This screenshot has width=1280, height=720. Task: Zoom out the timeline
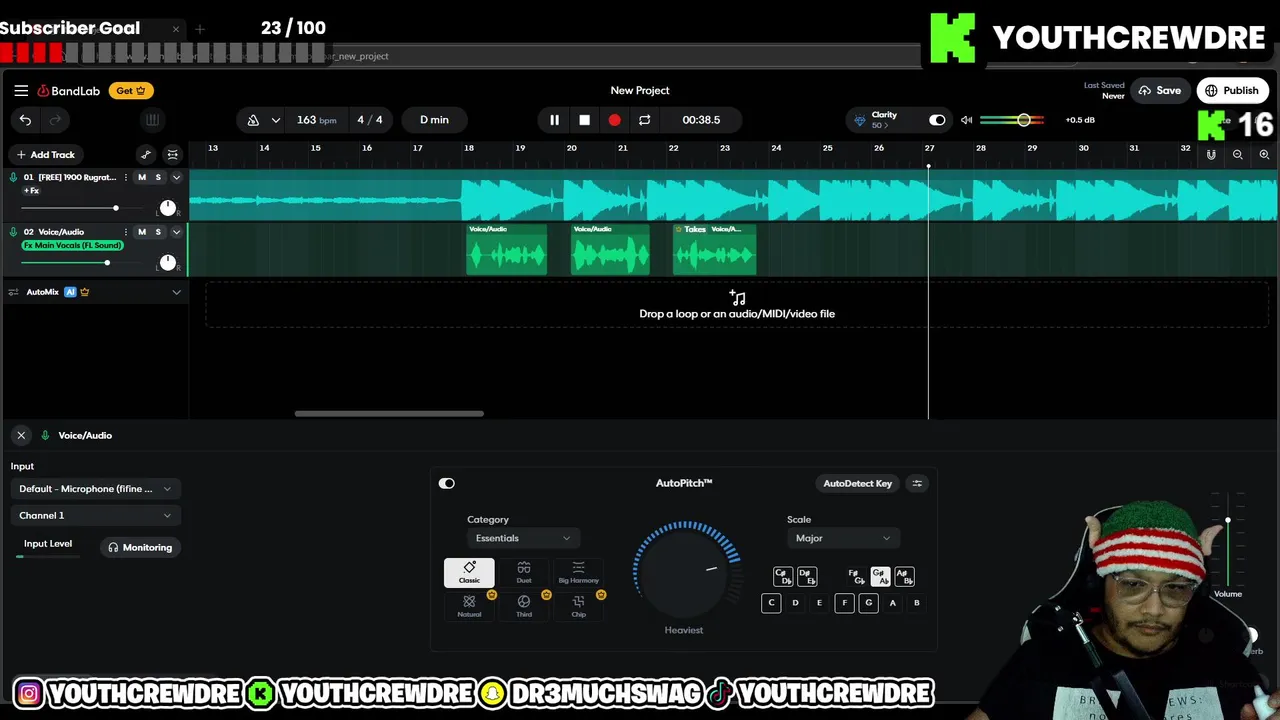coord(1237,155)
